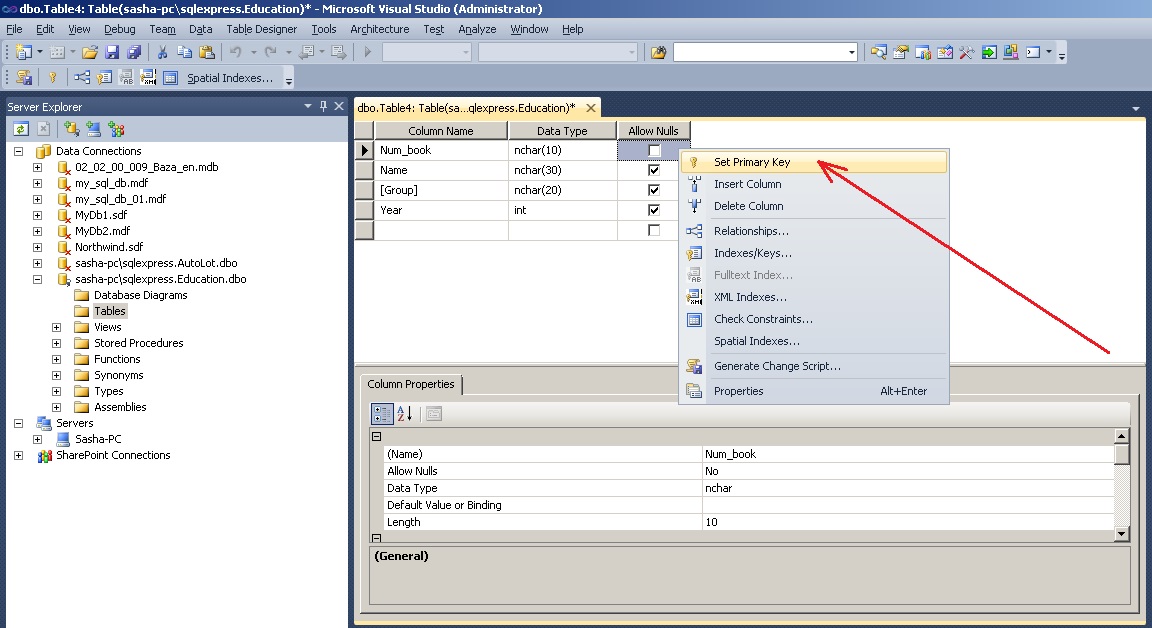Click the Add SharePoint Connection icon
The width and height of the screenshot is (1152, 628).
[116, 129]
